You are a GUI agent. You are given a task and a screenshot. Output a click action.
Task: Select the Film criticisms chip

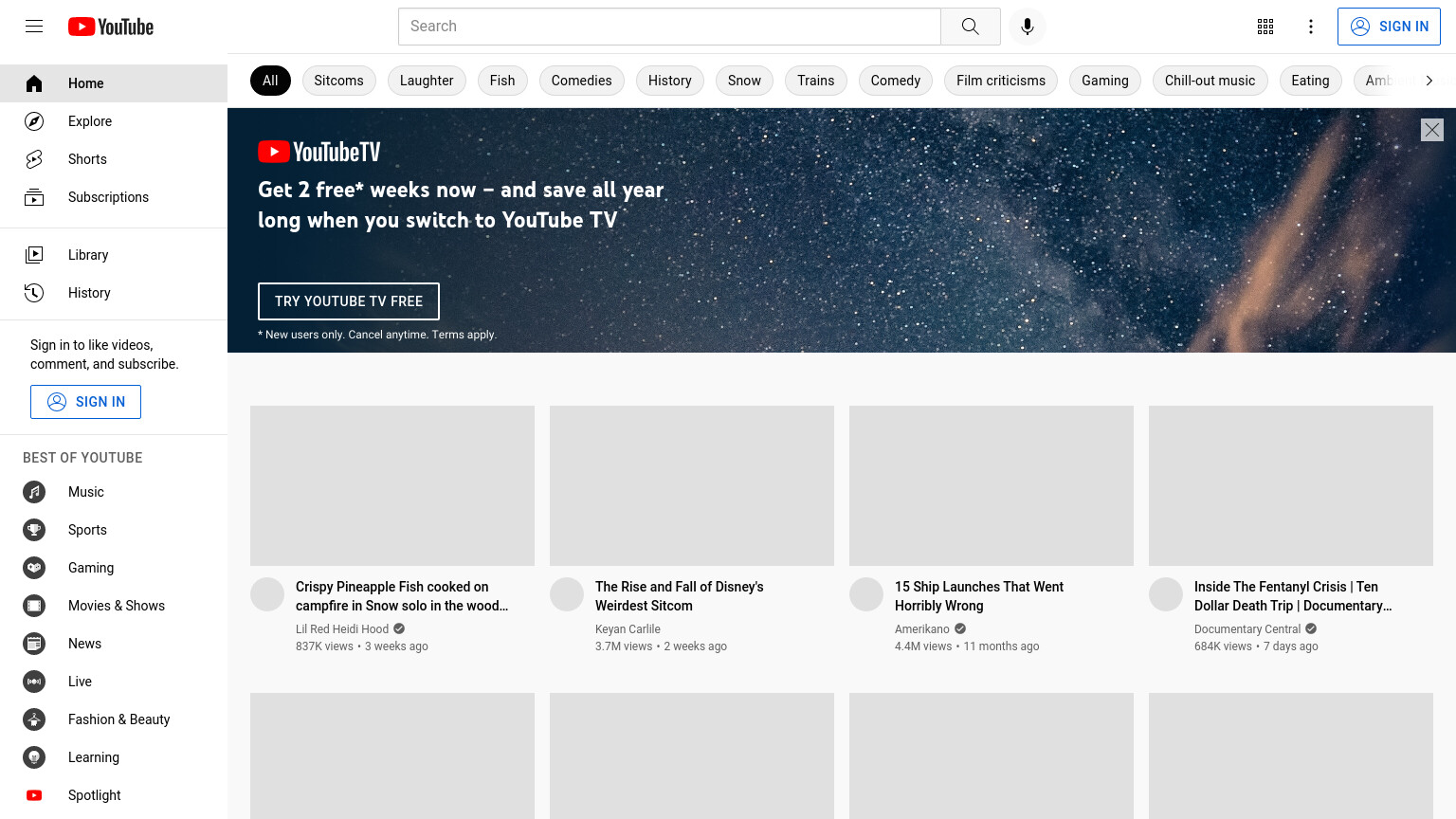point(1001,81)
